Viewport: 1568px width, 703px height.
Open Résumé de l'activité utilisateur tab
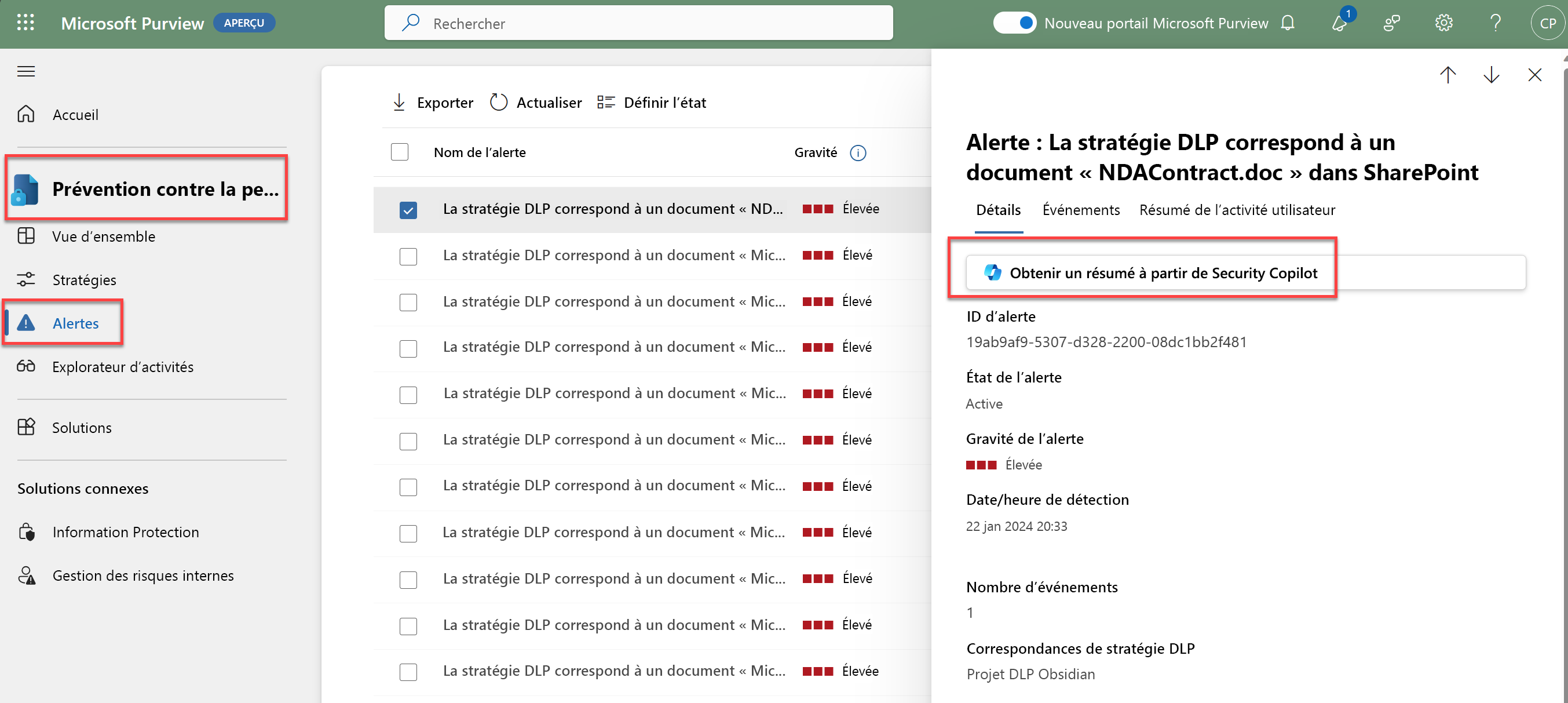tap(1237, 210)
